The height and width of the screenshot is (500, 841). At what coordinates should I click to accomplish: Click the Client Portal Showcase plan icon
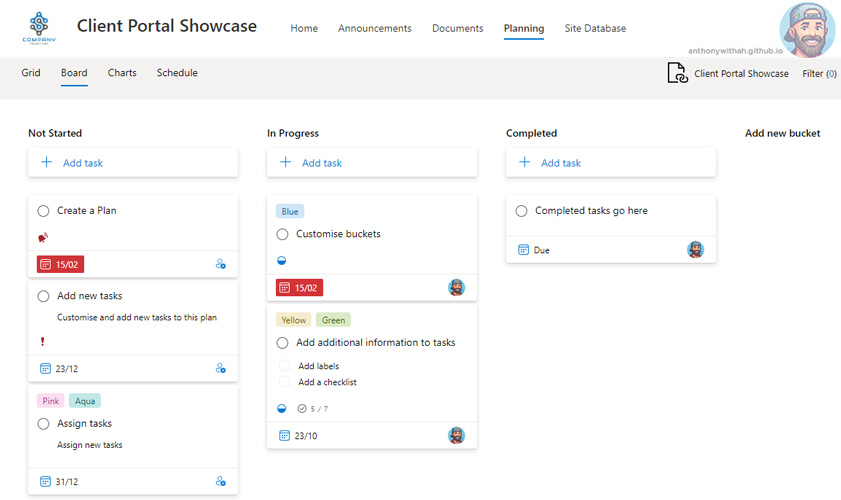[677, 73]
